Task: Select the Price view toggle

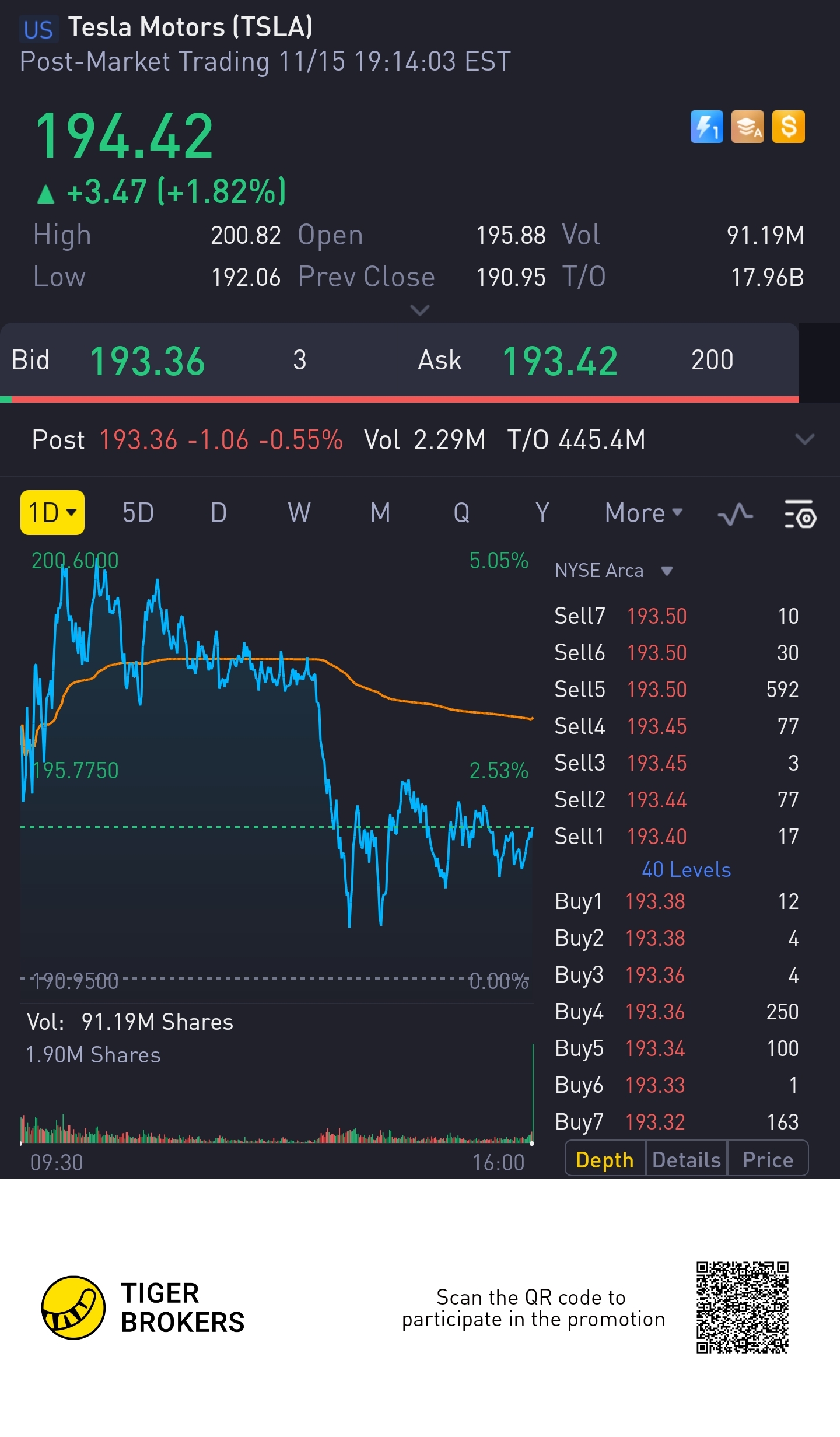Action: 768,1160
